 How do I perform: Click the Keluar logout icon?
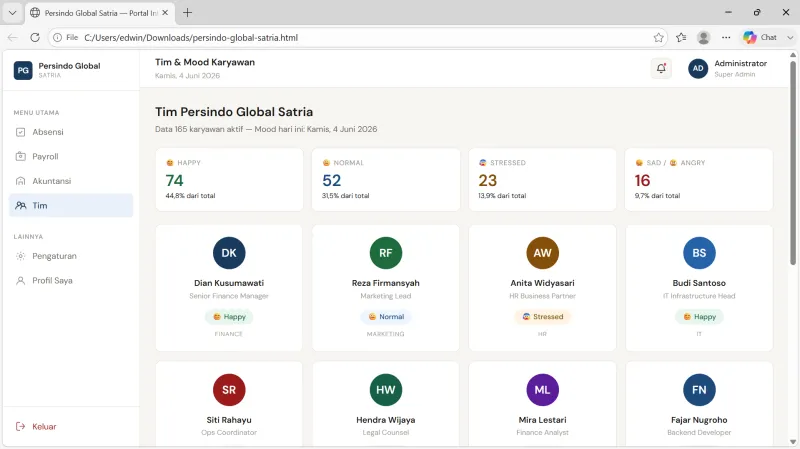(20, 427)
